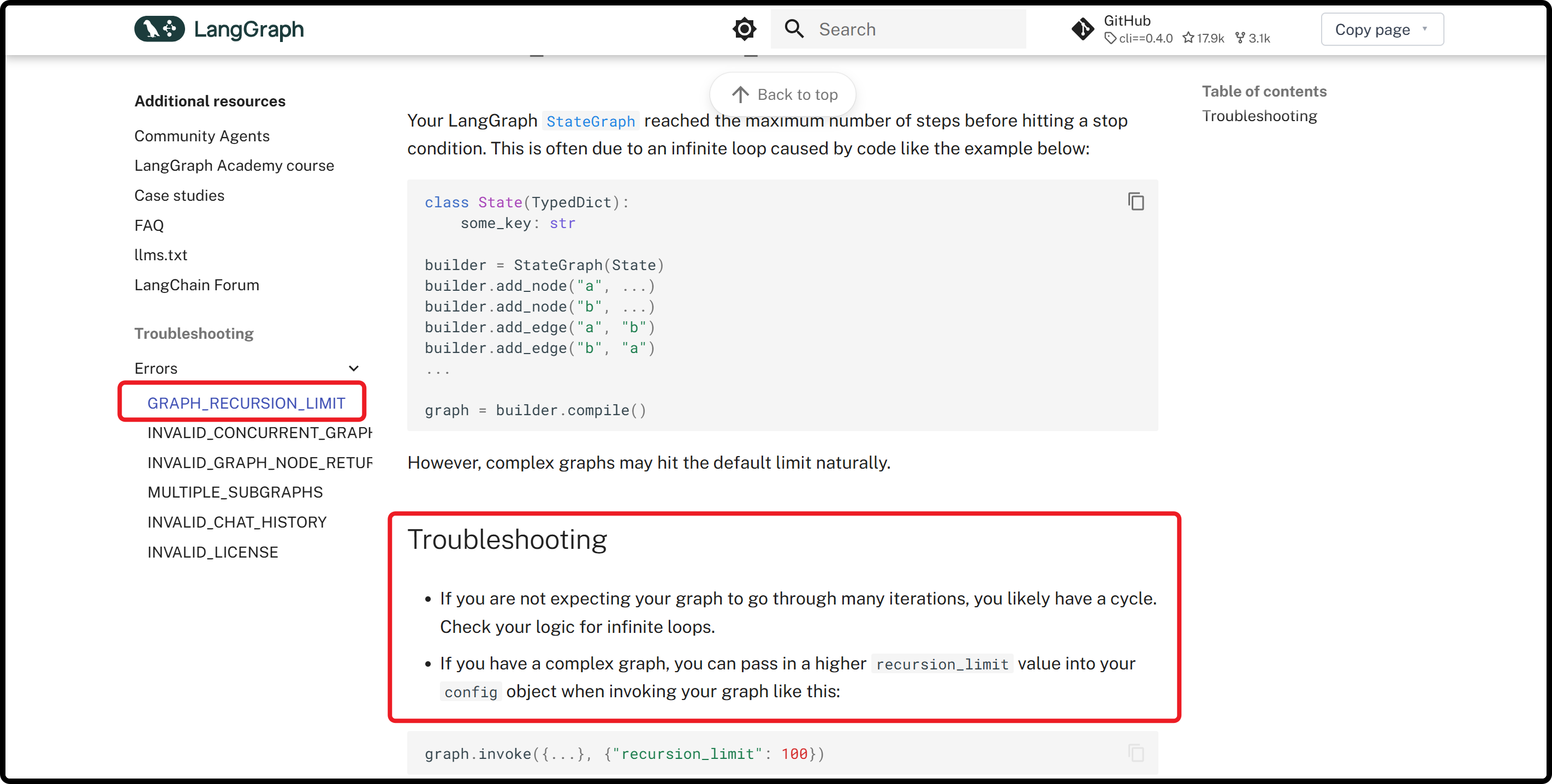Click the GitHub git logo icon
Screen dimensions: 1552x784
(x=1083, y=29)
